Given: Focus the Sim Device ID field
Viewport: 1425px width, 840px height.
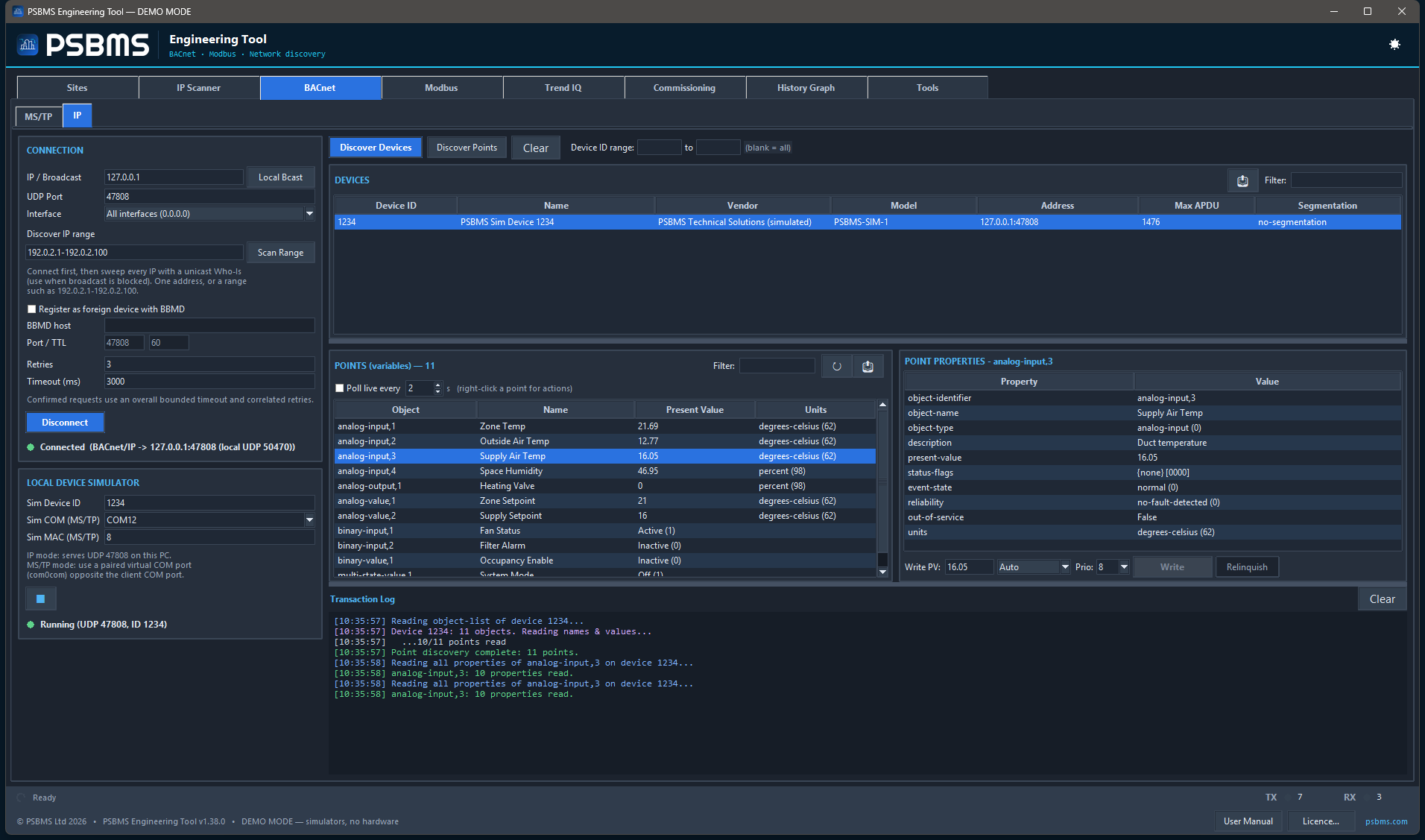Looking at the screenshot, I should pos(209,503).
